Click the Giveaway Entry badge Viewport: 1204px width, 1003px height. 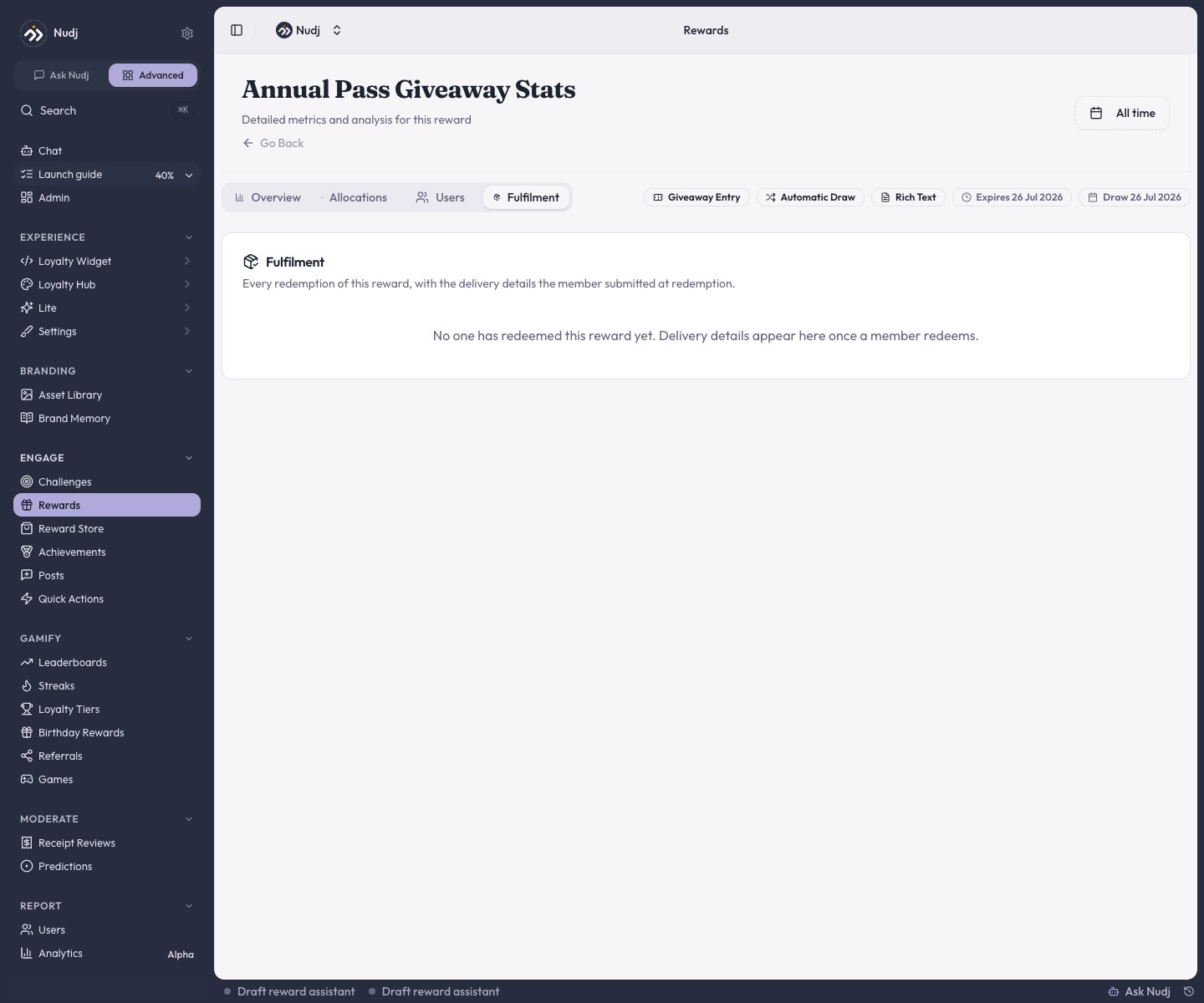click(x=696, y=197)
